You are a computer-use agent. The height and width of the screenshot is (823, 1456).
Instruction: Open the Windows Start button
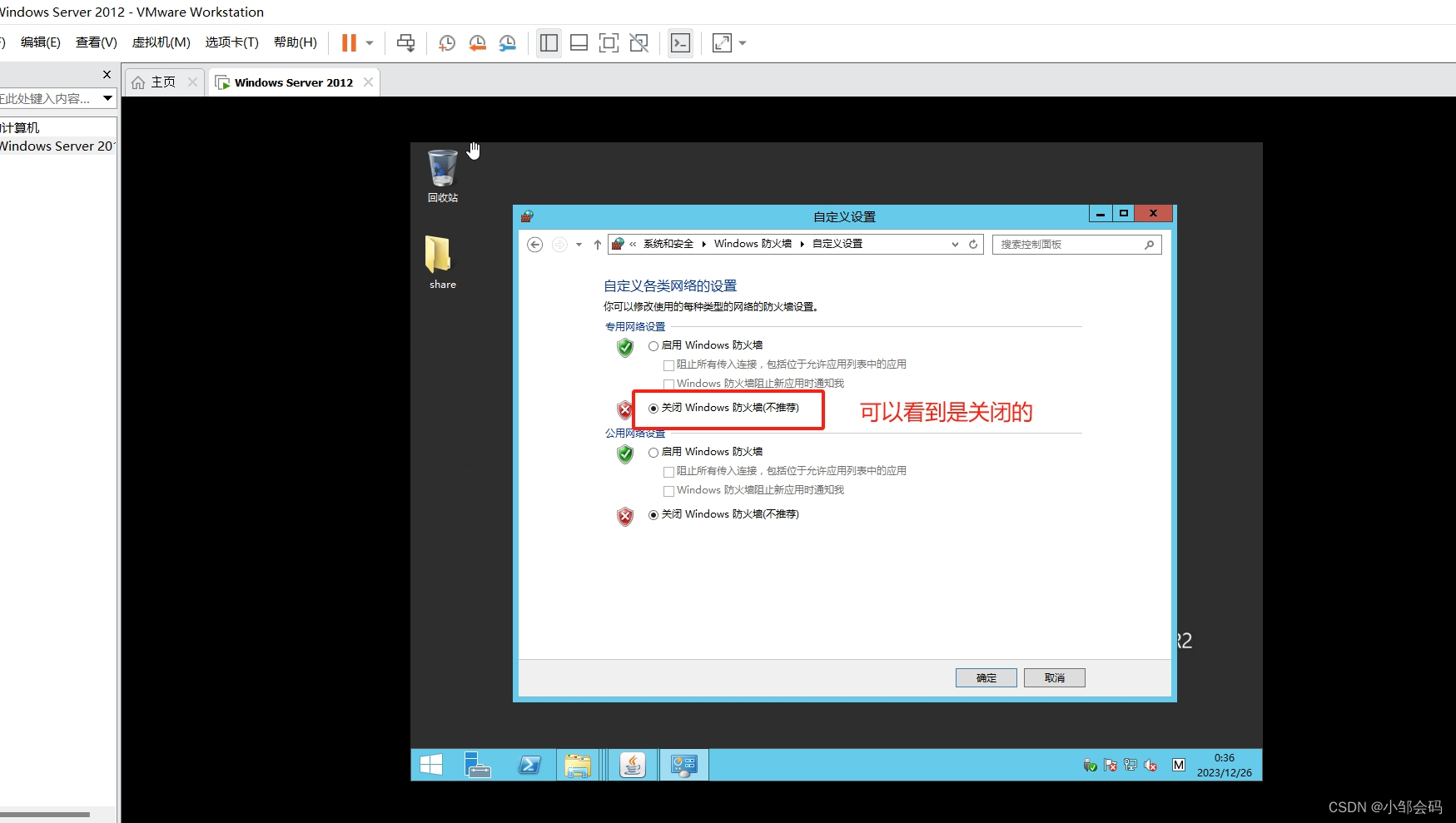(431, 765)
